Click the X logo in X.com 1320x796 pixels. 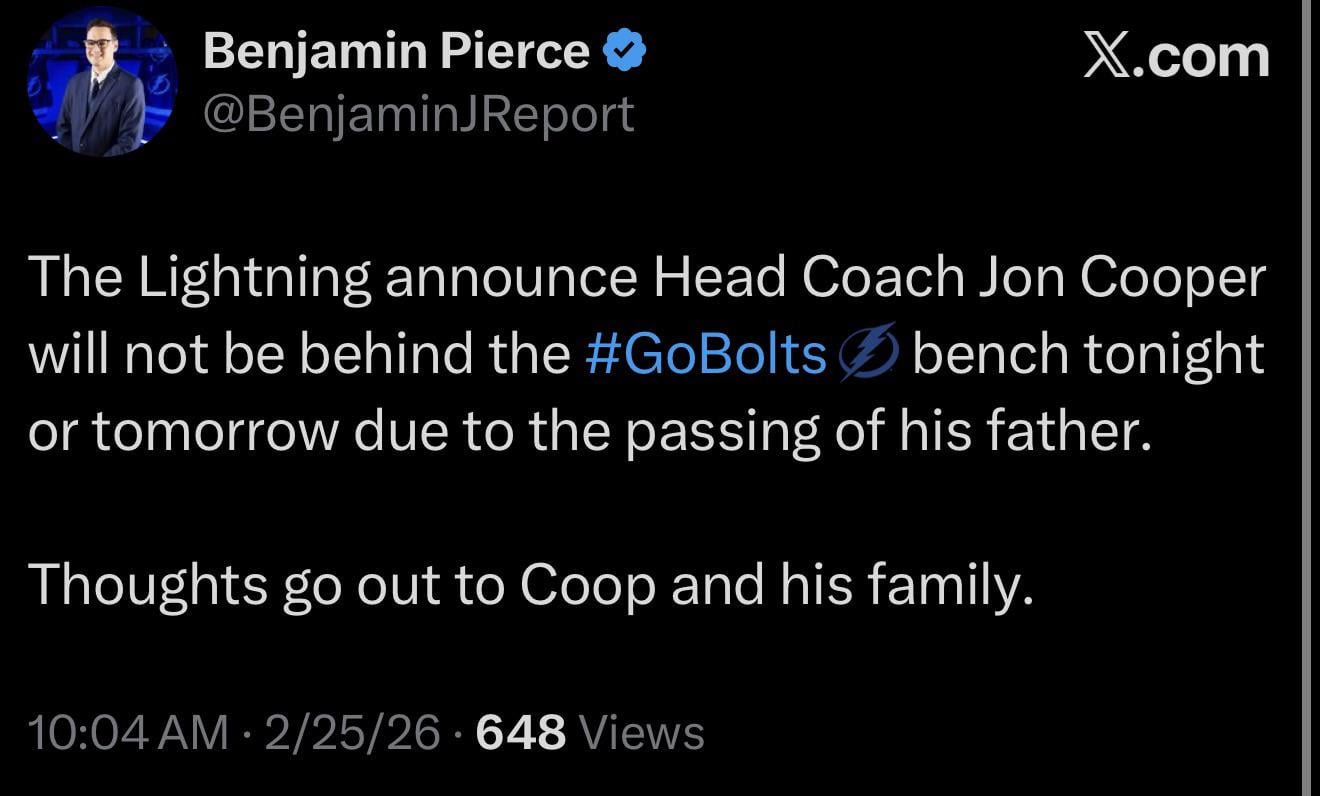tap(1112, 54)
